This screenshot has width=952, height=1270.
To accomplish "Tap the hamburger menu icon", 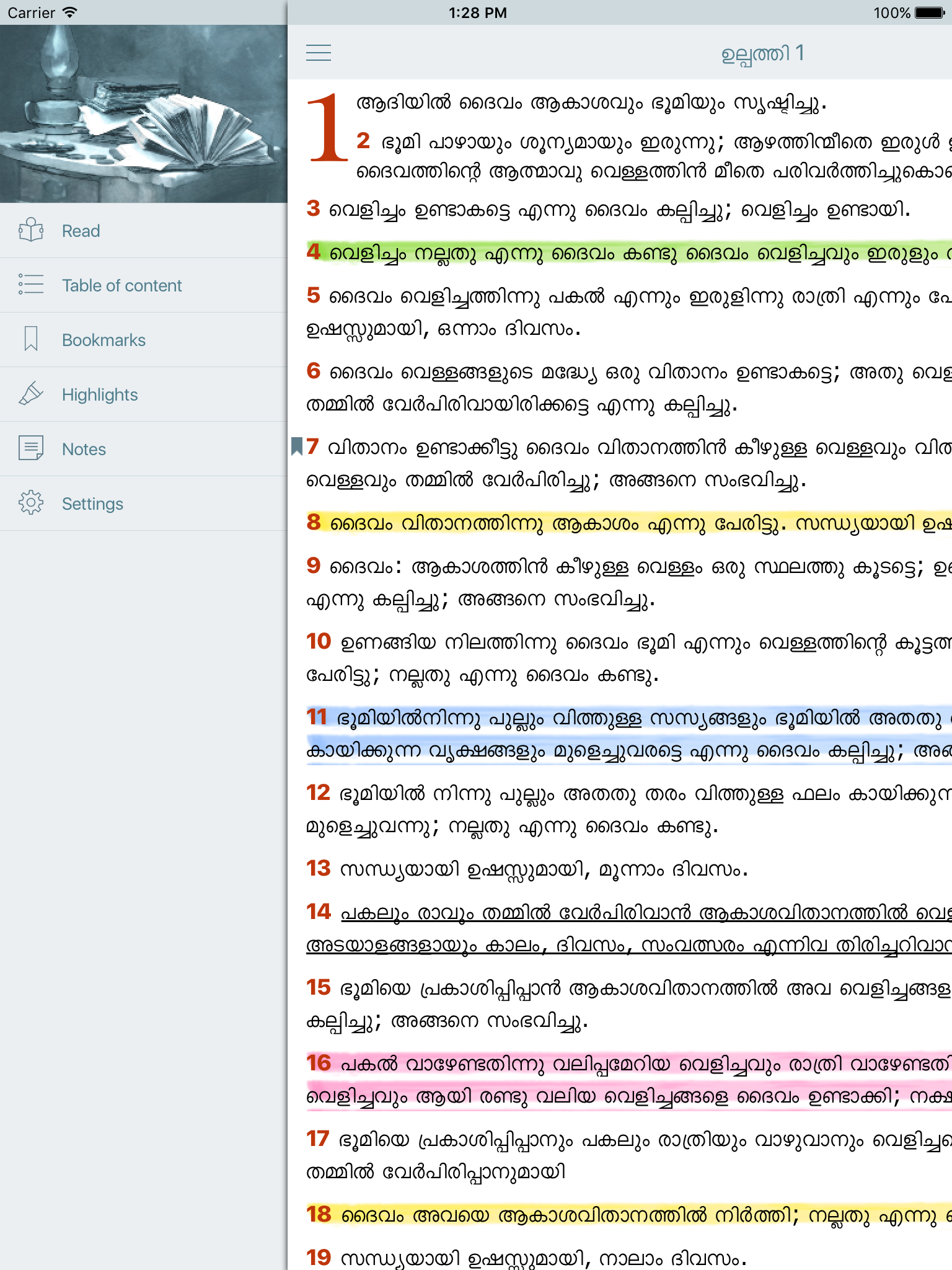I will pos(318,53).
